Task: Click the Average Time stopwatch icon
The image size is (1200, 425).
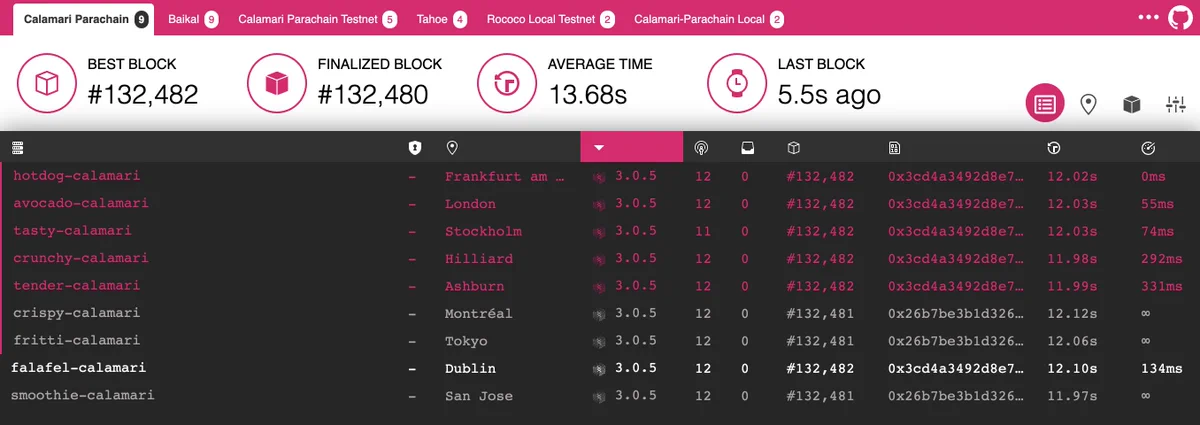Action: pyautogui.click(x=508, y=83)
